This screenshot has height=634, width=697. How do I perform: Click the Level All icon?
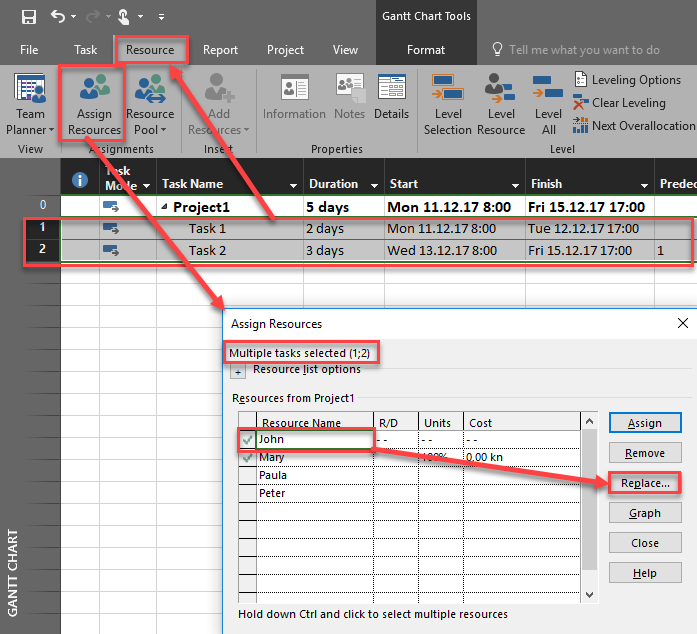coord(548,105)
